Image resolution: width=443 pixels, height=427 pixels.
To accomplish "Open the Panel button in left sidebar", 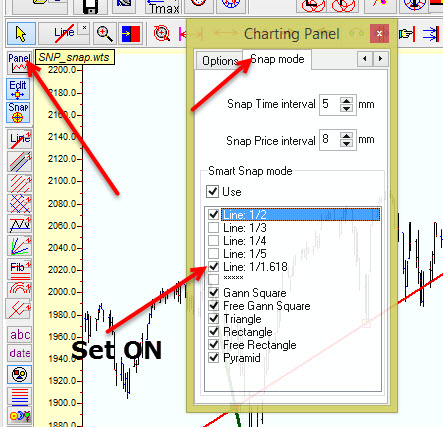I will pyautogui.click(x=19, y=63).
